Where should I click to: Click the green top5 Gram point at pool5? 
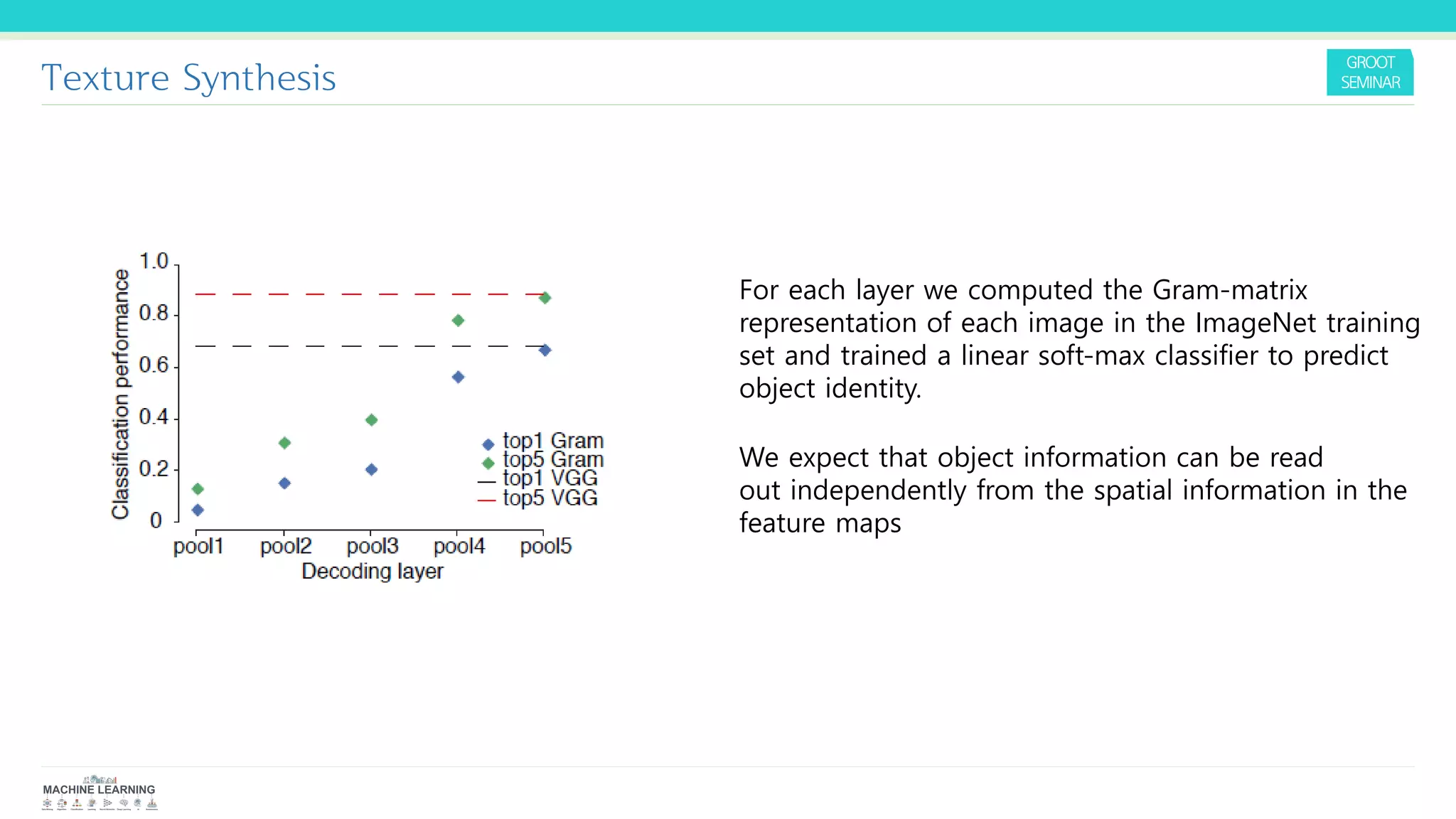545,298
